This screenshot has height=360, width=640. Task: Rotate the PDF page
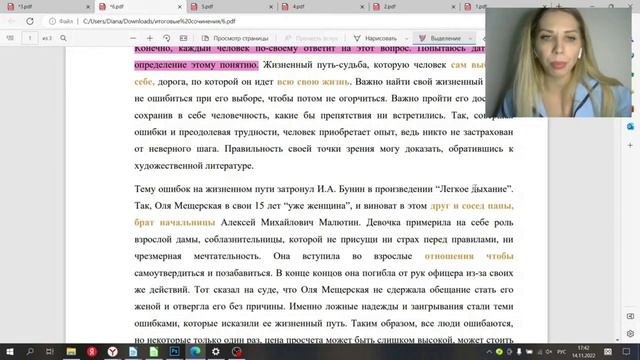(167, 38)
